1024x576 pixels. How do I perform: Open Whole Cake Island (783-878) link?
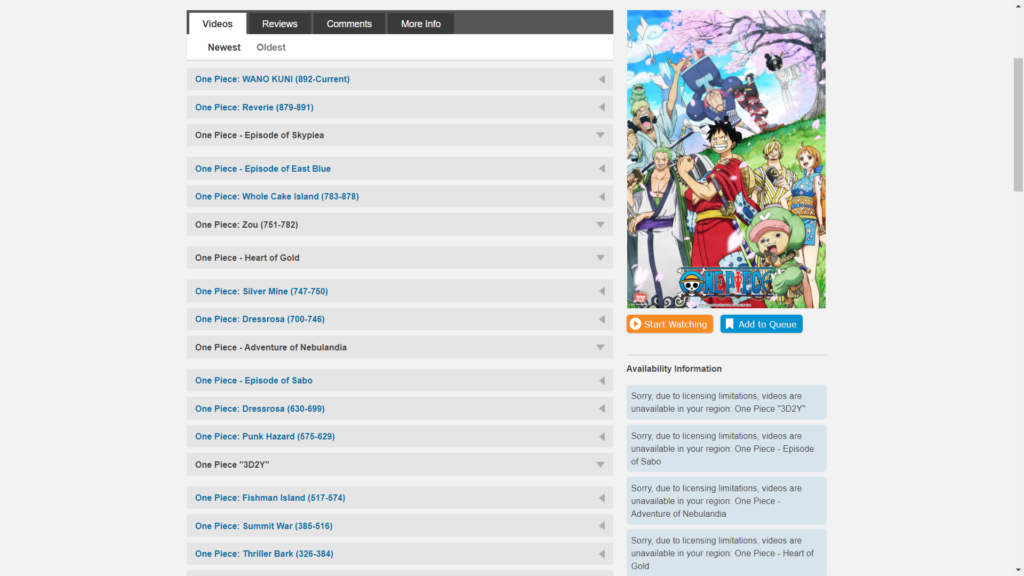[x=277, y=197]
